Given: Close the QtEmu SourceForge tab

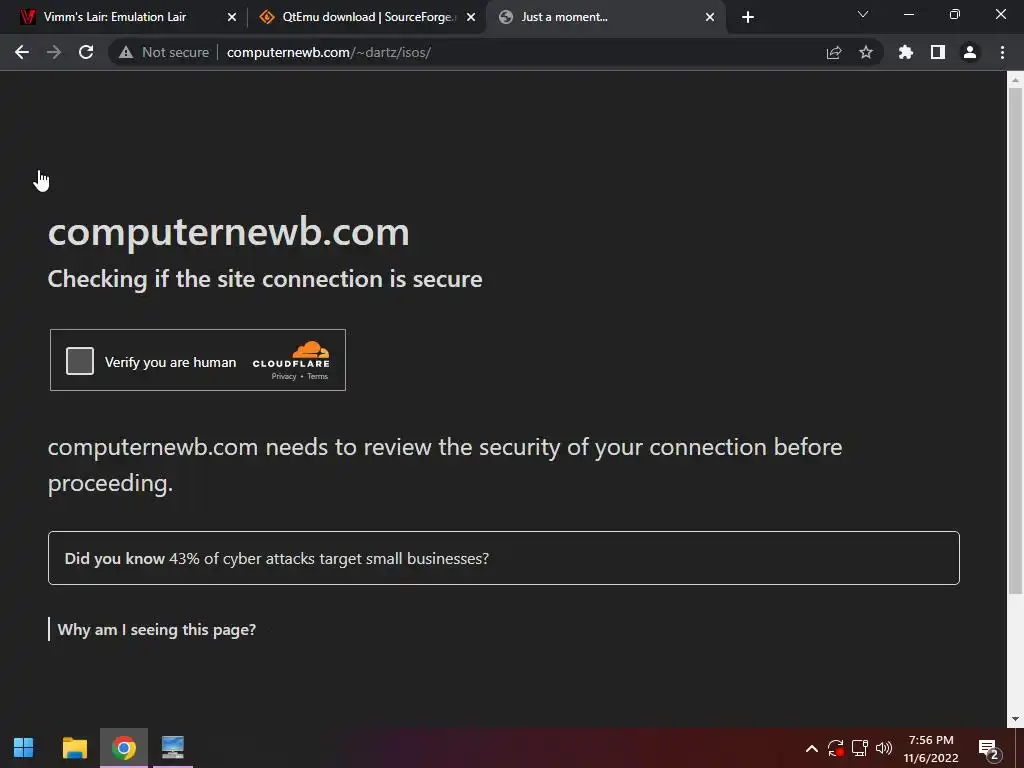Looking at the screenshot, I should tap(471, 17).
